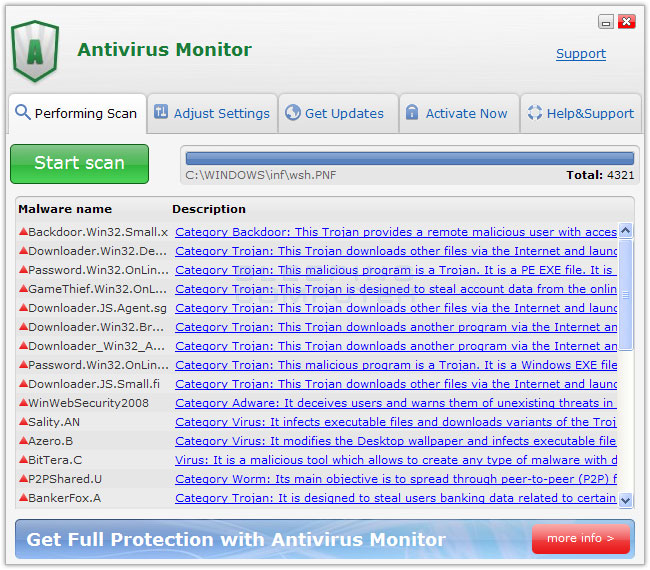The image size is (650, 570).
Task: Click the Activate Now padlock icon
Action: (x=412, y=112)
